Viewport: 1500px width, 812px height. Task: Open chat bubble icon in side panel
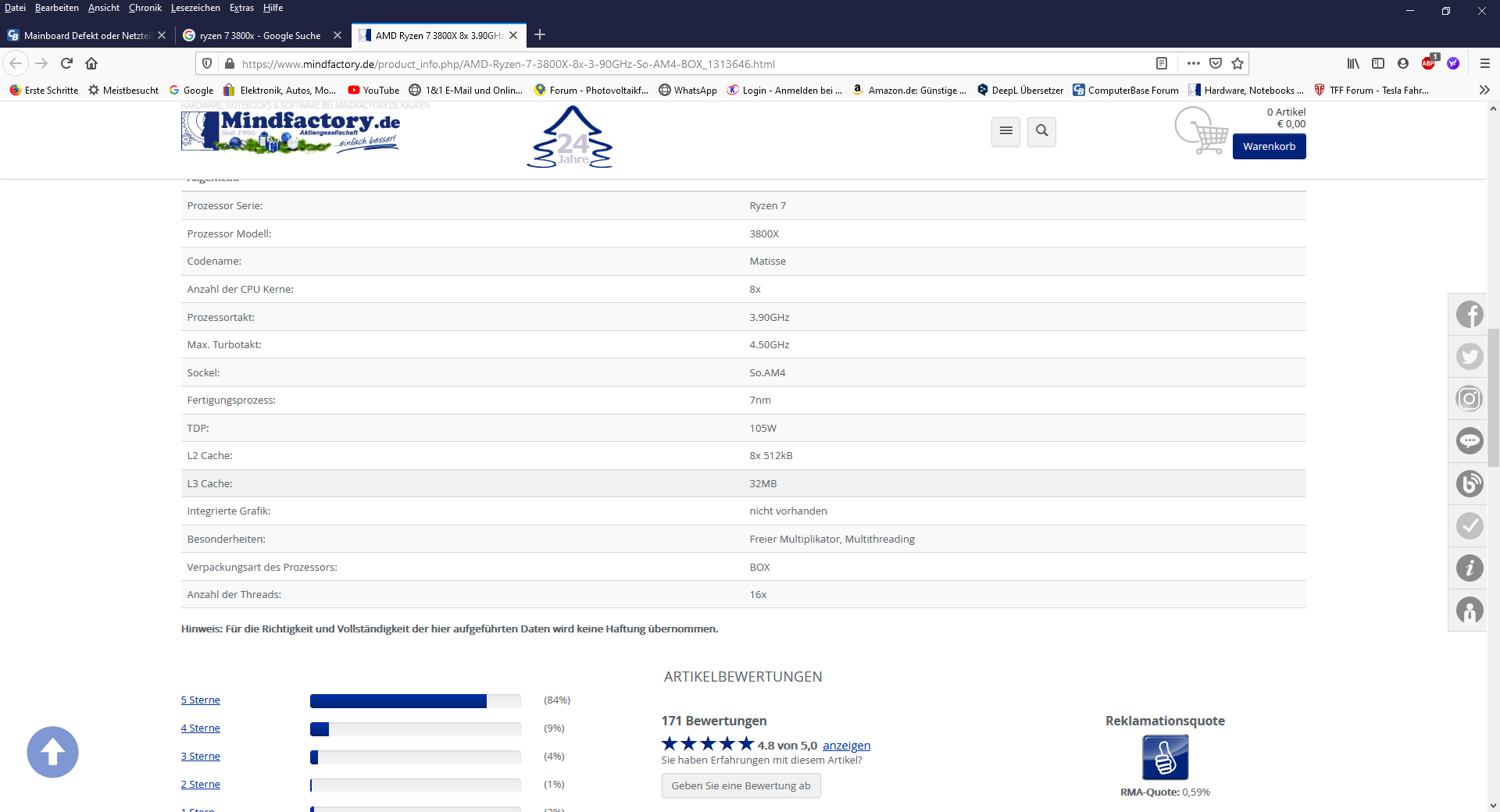pyautogui.click(x=1470, y=441)
